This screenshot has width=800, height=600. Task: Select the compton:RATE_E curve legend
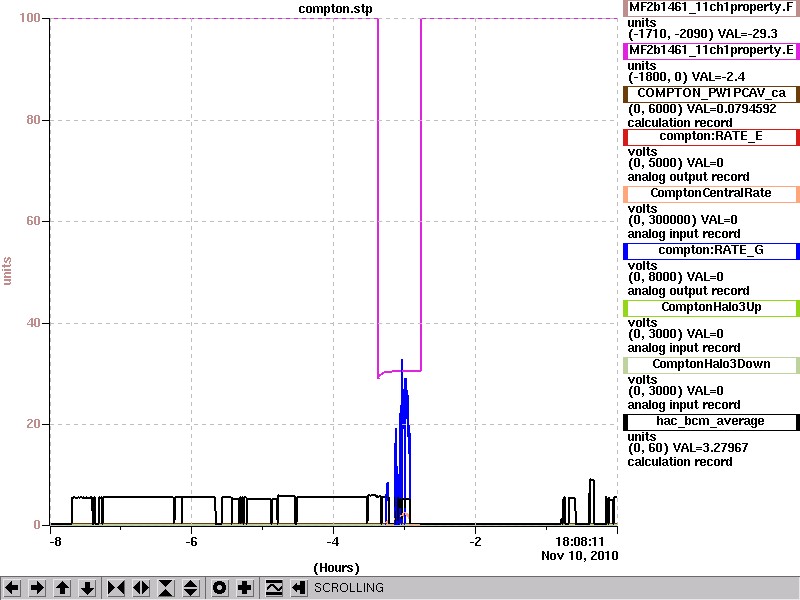711,137
